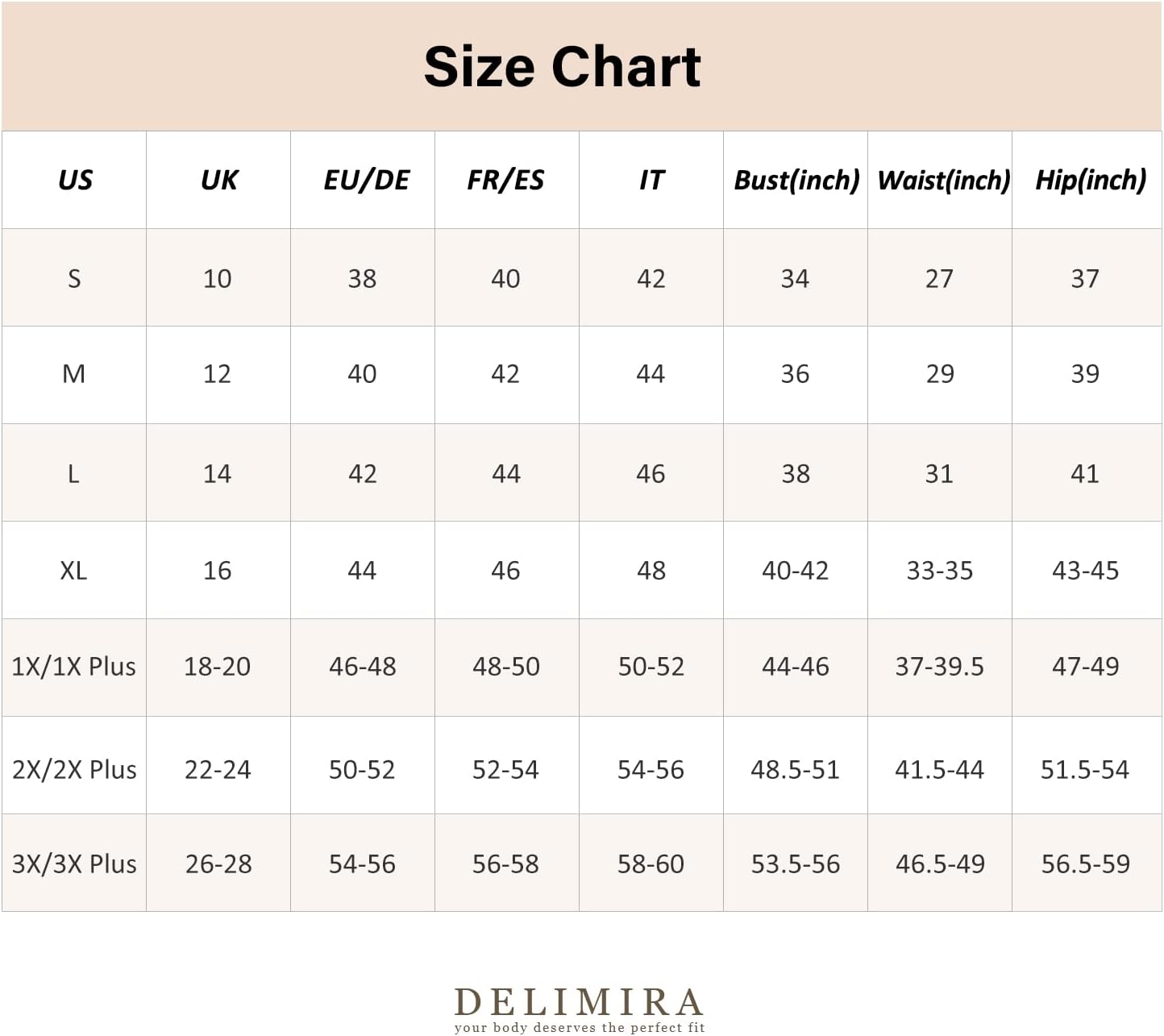Viewport: 1164px width, 1036px height.
Task: Click the 56.5-59 hip measurement cell
Action: 1085,864
